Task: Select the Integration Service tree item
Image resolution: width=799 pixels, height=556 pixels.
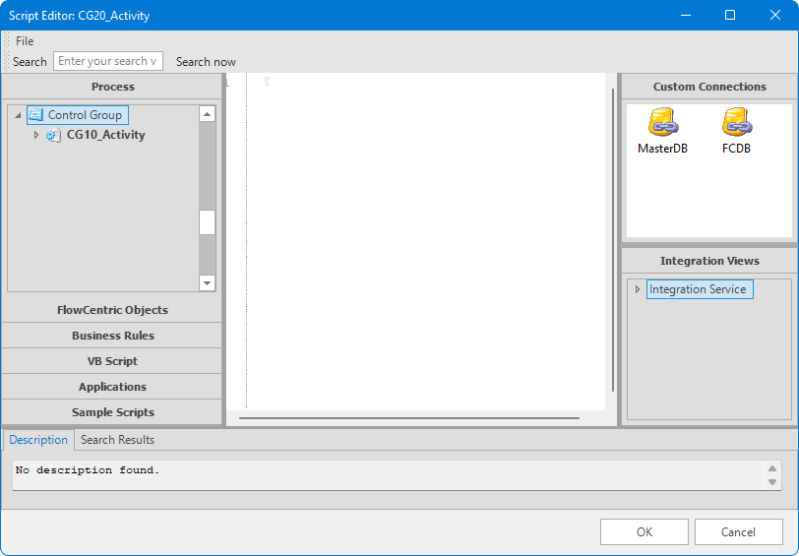Action: click(x=700, y=289)
